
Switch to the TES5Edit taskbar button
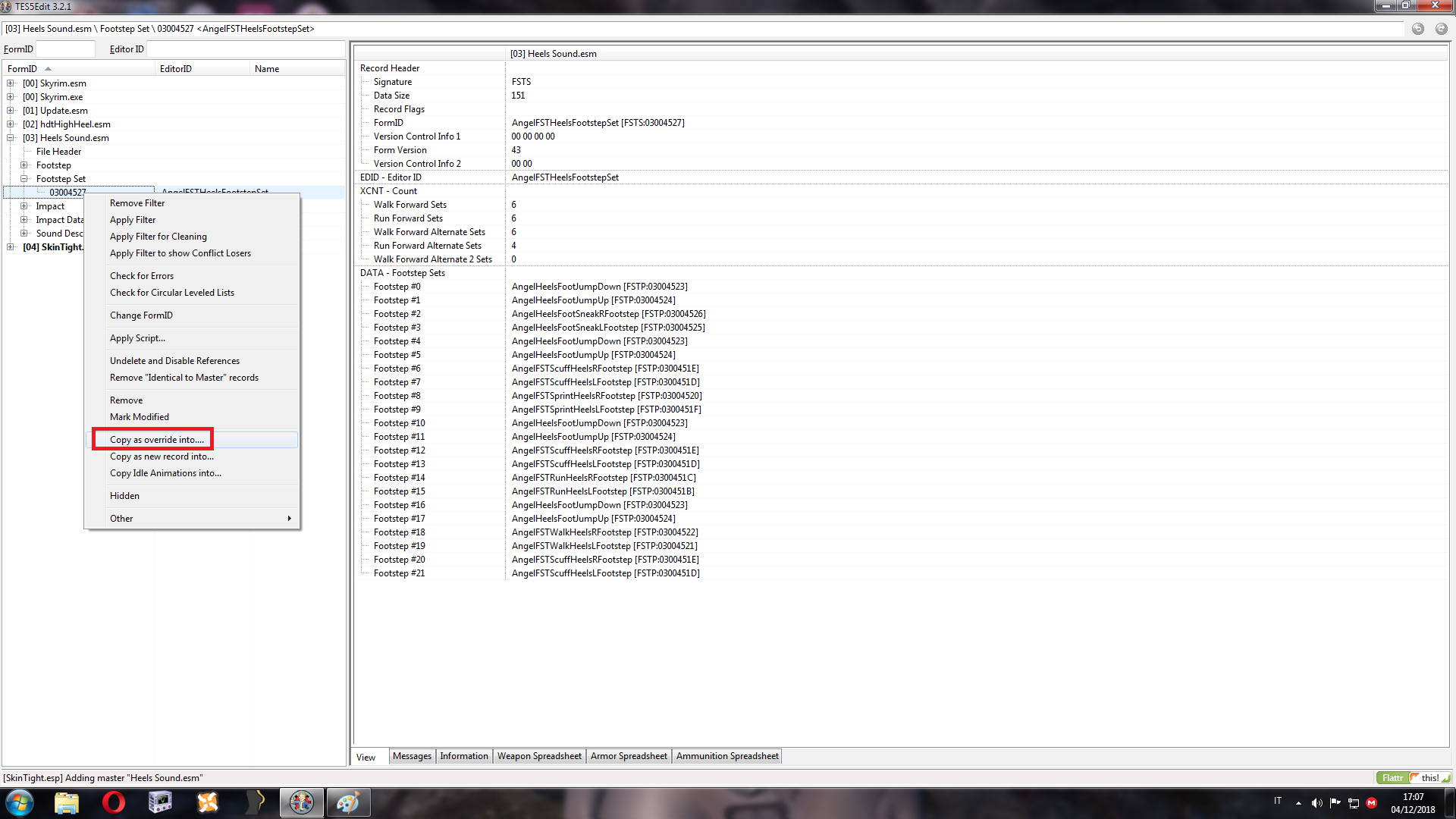pyautogui.click(x=302, y=802)
